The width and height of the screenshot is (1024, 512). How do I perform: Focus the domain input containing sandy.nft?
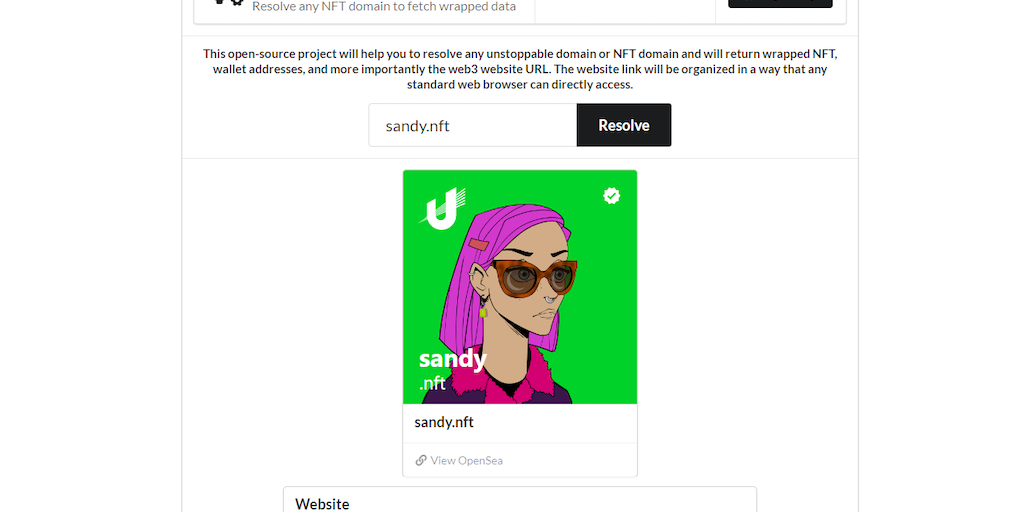pyautogui.click(x=473, y=125)
